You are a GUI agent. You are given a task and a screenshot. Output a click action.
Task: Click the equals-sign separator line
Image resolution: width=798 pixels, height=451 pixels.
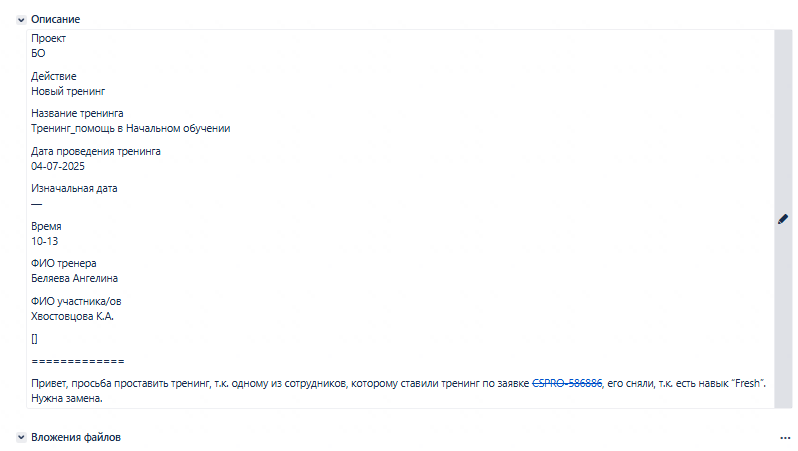click(x=78, y=361)
